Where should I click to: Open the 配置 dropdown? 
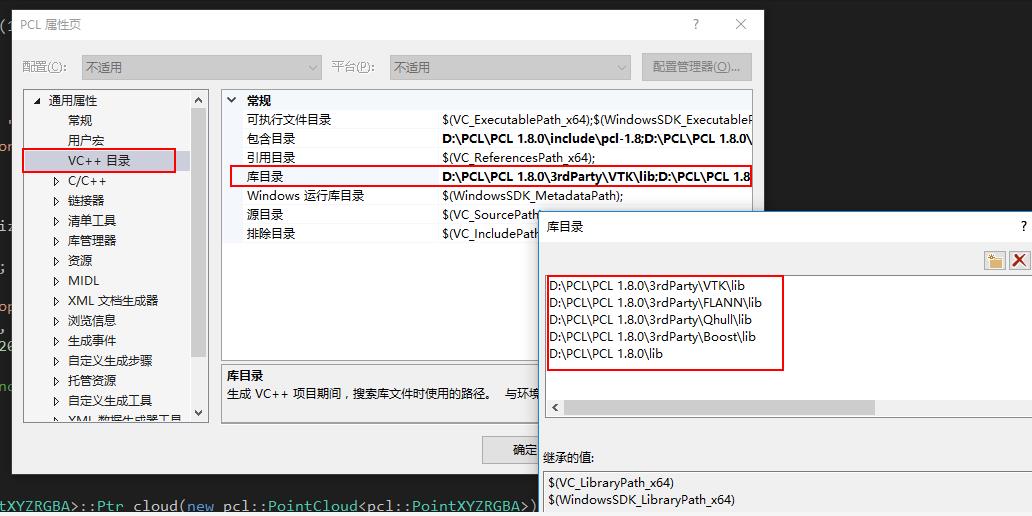(201, 67)
